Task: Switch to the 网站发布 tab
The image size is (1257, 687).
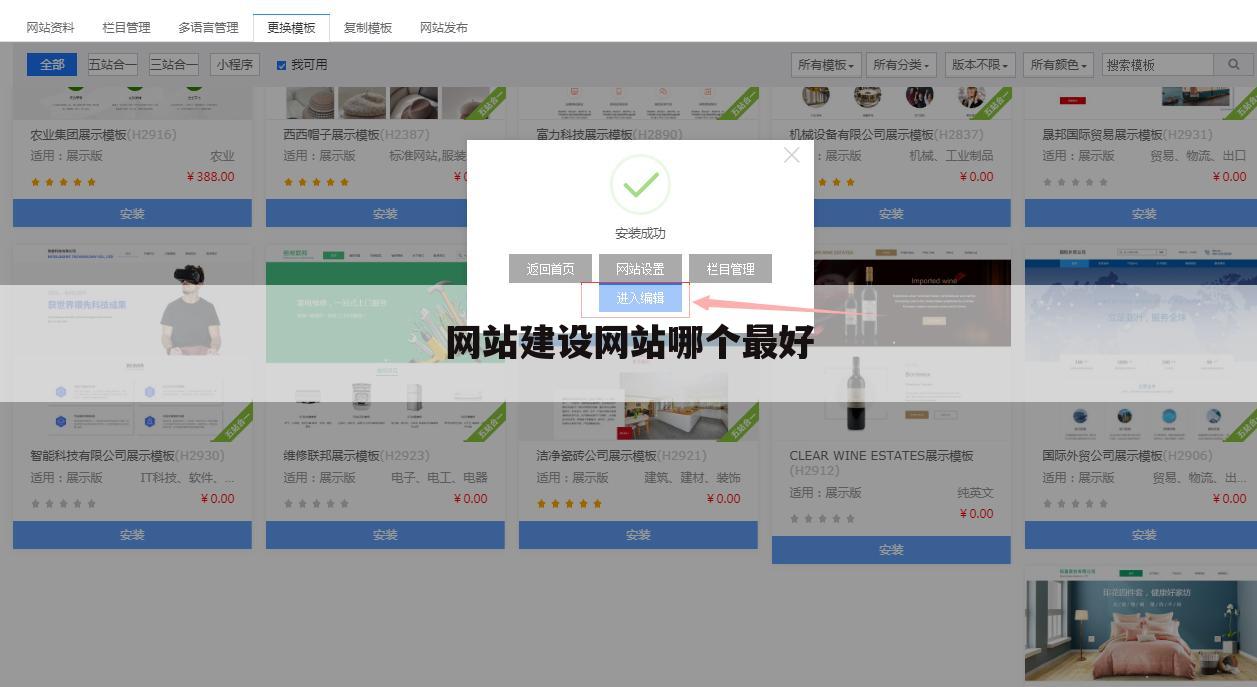Action: point(444,28)
